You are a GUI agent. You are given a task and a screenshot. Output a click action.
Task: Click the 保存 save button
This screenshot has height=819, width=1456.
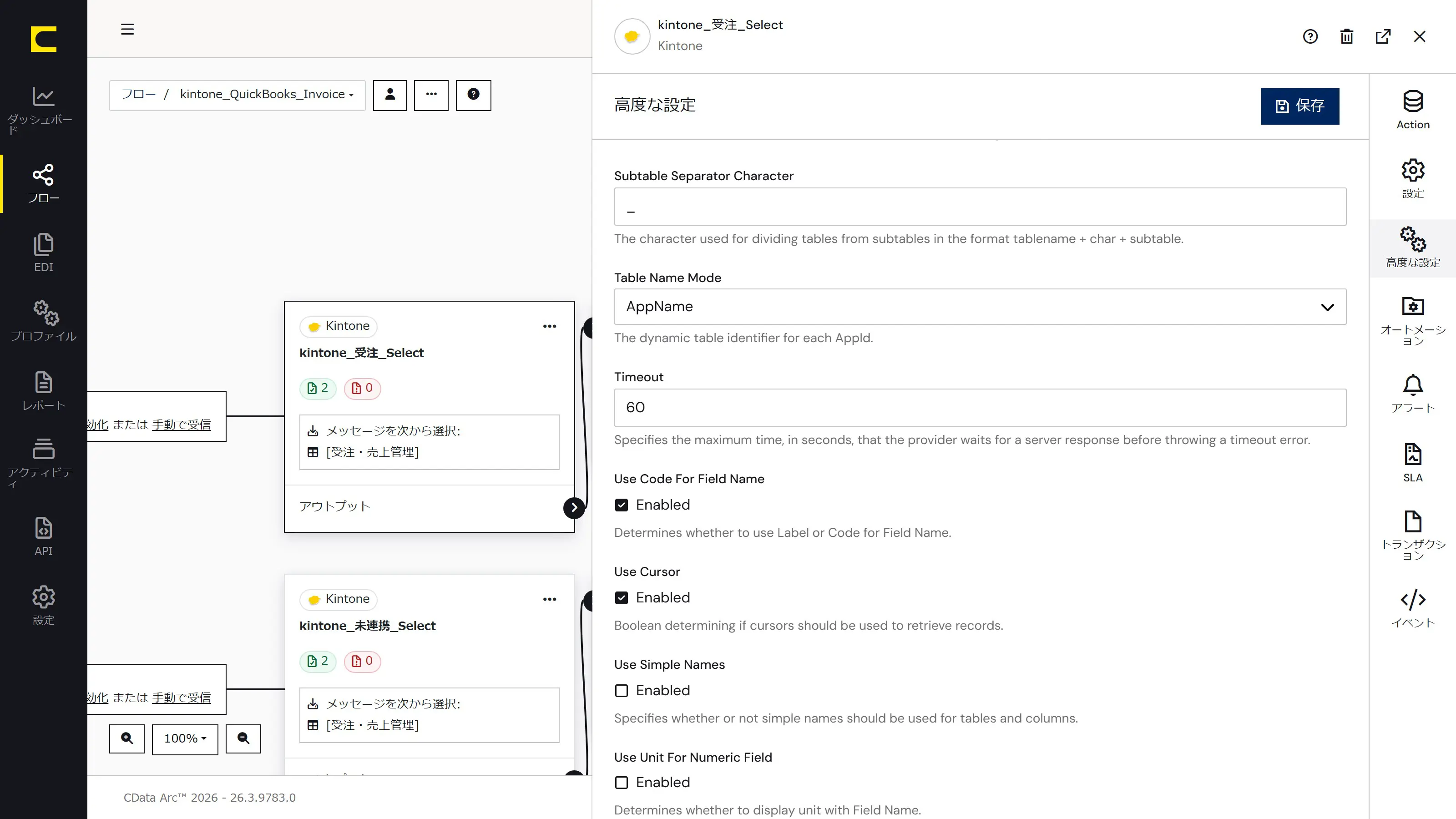1299,106
